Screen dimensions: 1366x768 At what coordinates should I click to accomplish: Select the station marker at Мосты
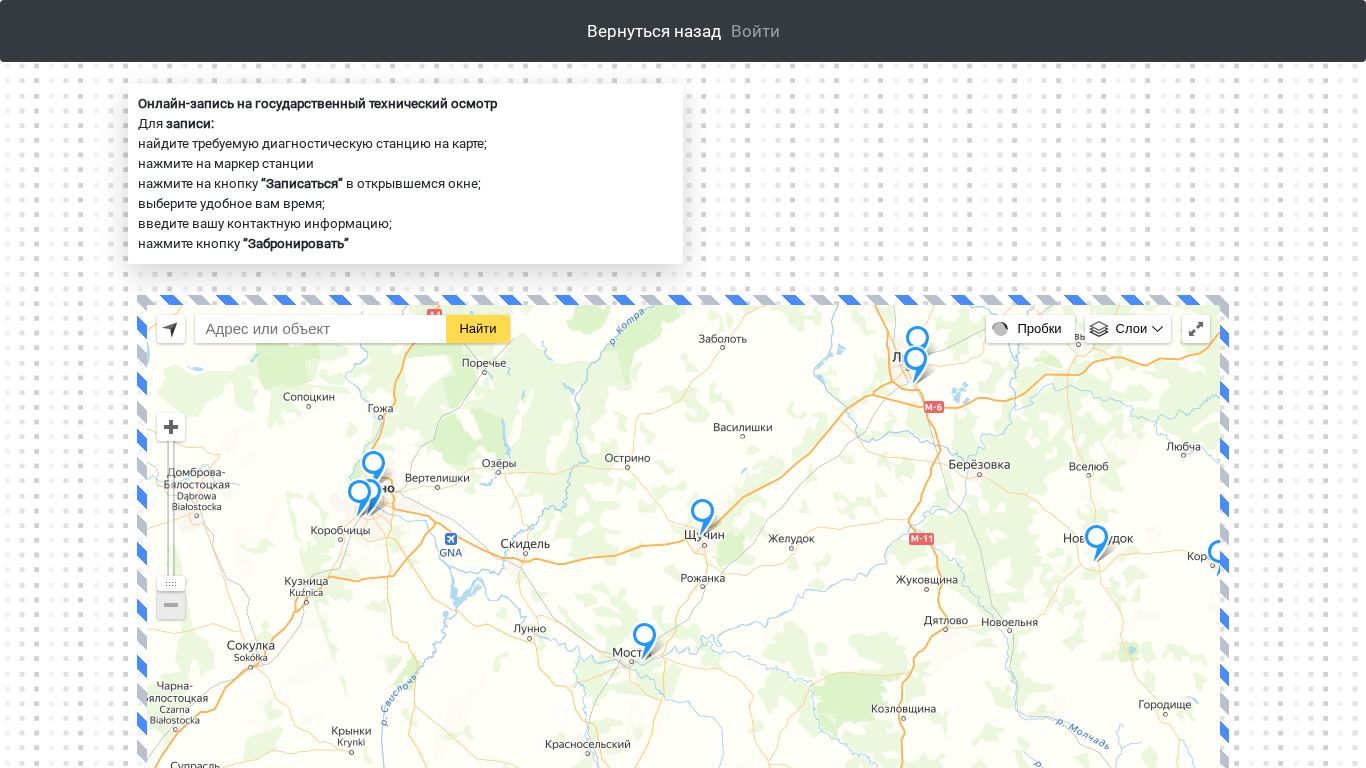tap(644, 636)
